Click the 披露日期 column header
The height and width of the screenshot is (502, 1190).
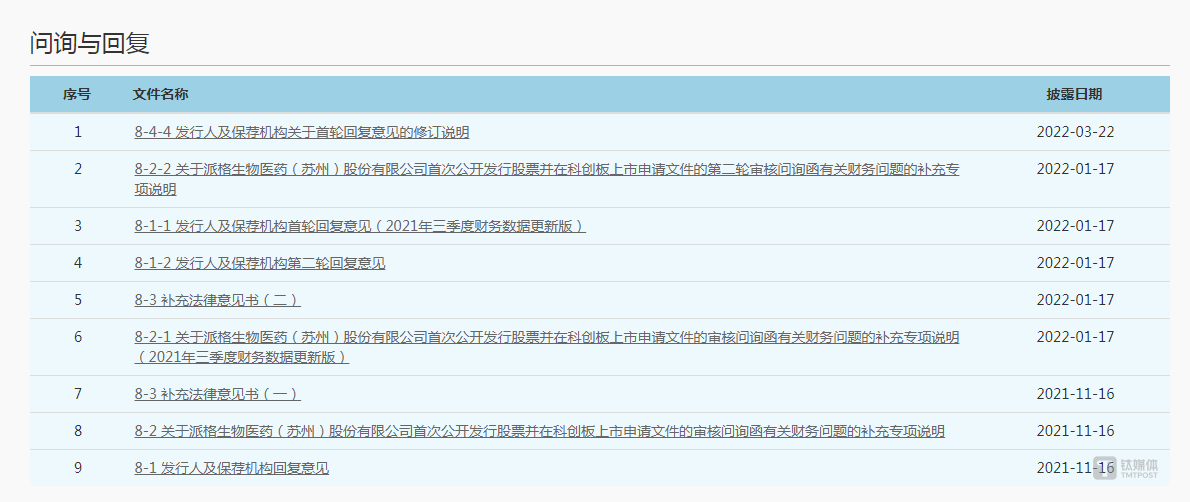coord(1075,95)
